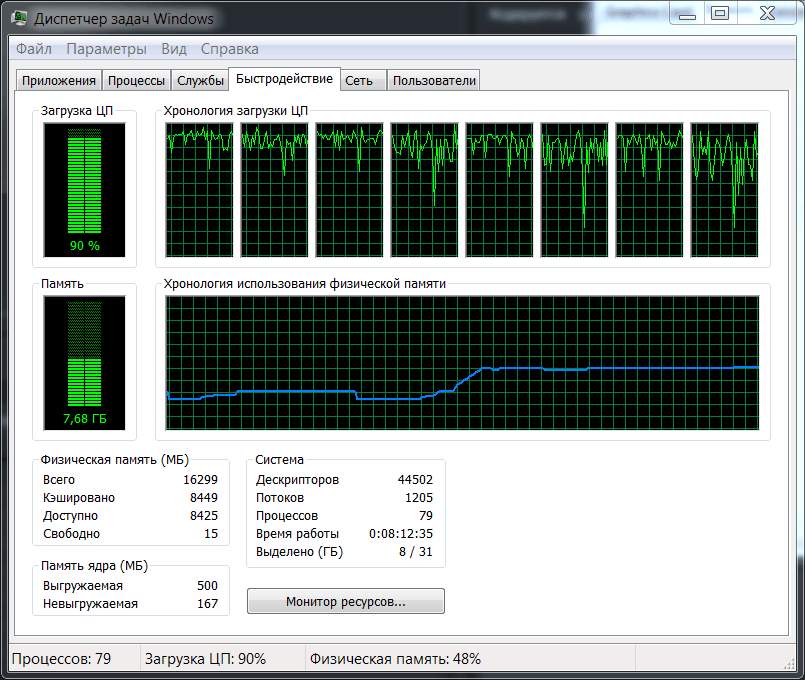Click the Потоков value 1205
The image size is (805, 680).
tap(419, 498)
